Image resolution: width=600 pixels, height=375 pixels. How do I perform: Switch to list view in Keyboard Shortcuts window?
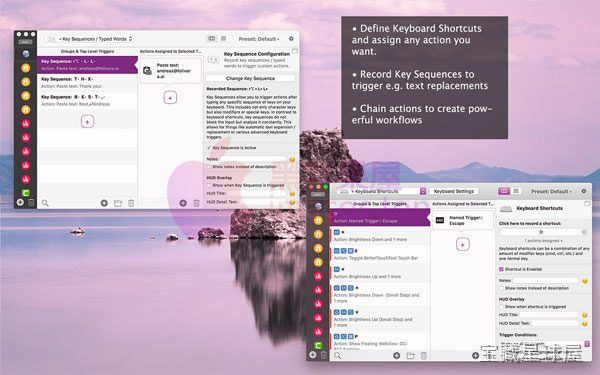click(x=516, y=191)
